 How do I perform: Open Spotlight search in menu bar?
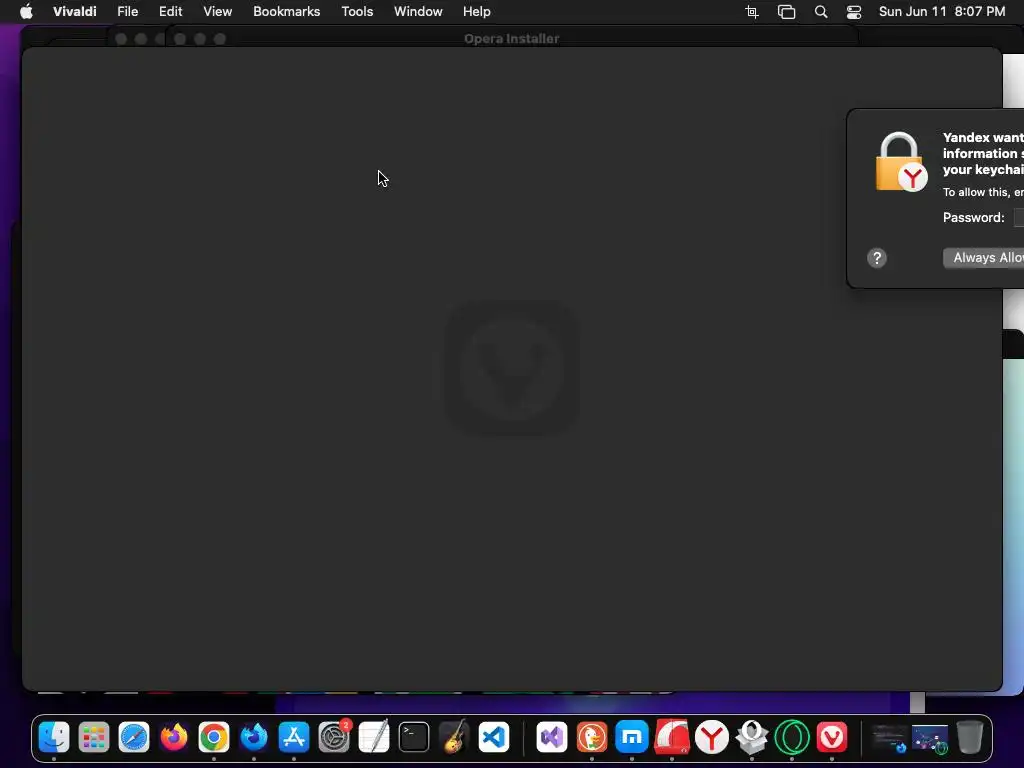pyautogui.click(x=821, y=12)
